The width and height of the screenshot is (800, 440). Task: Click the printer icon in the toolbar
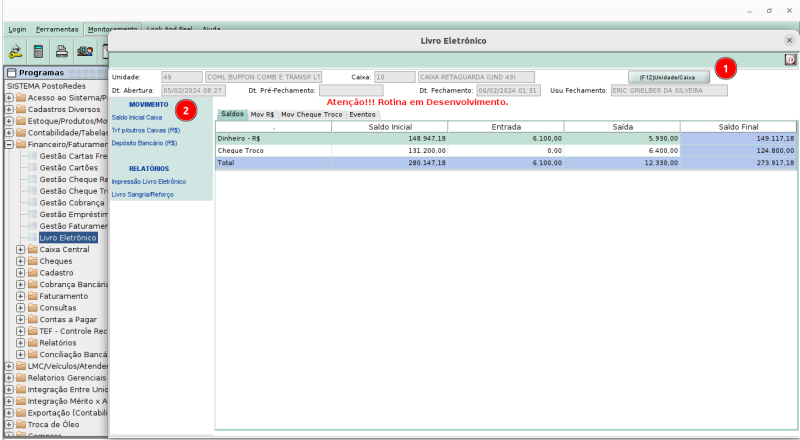click(x=62, y=50)
